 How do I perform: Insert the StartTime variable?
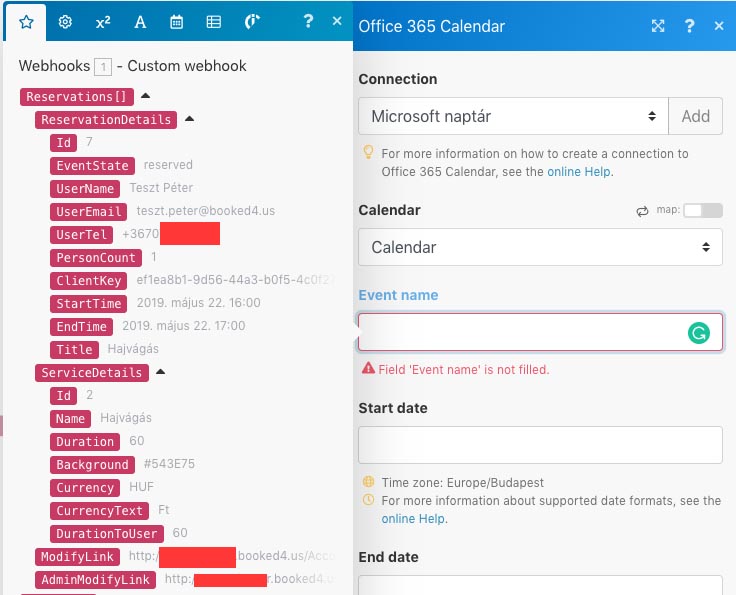click(x=89, y=304)
